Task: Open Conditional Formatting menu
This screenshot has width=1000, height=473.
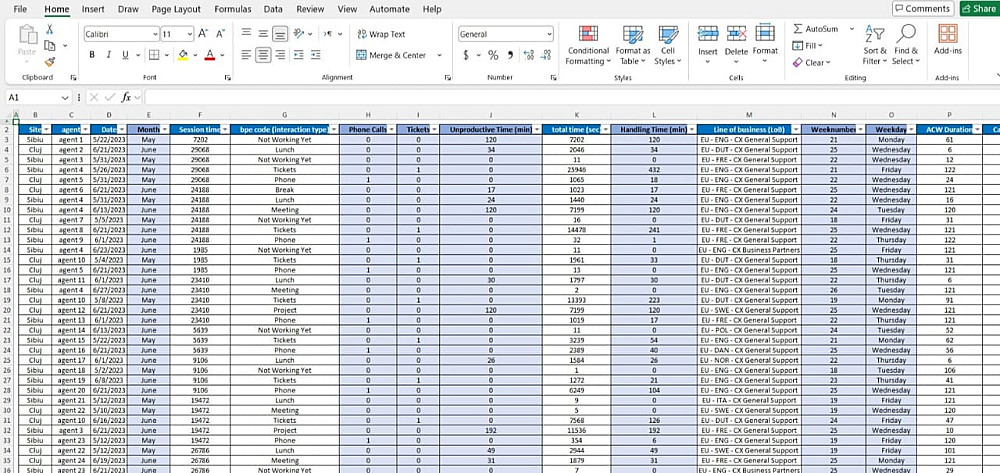Action: 588,45
